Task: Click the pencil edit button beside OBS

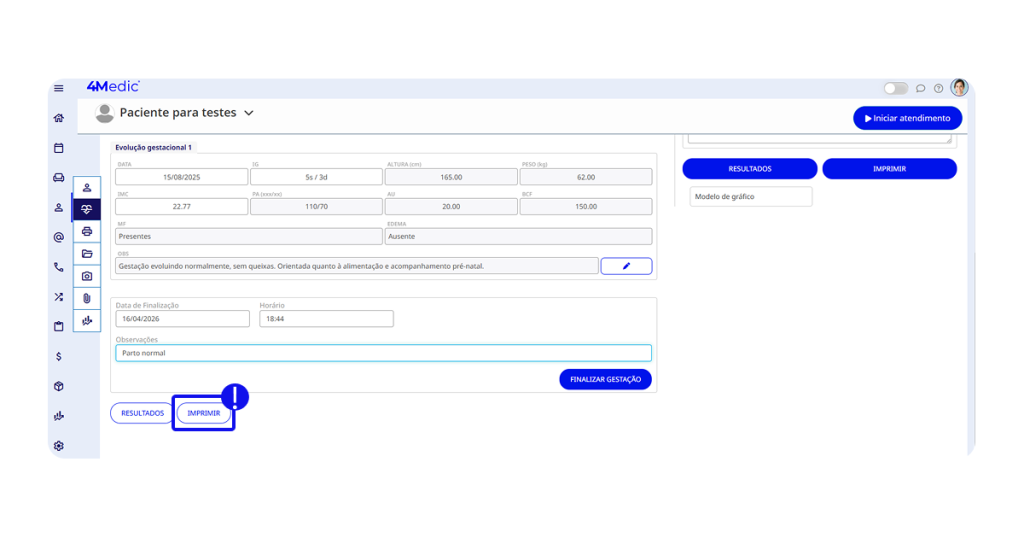Action: pos(626,266)
